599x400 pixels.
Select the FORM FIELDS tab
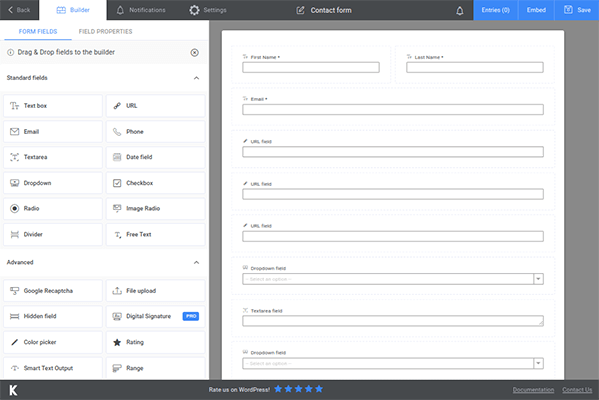pos(38,31)
